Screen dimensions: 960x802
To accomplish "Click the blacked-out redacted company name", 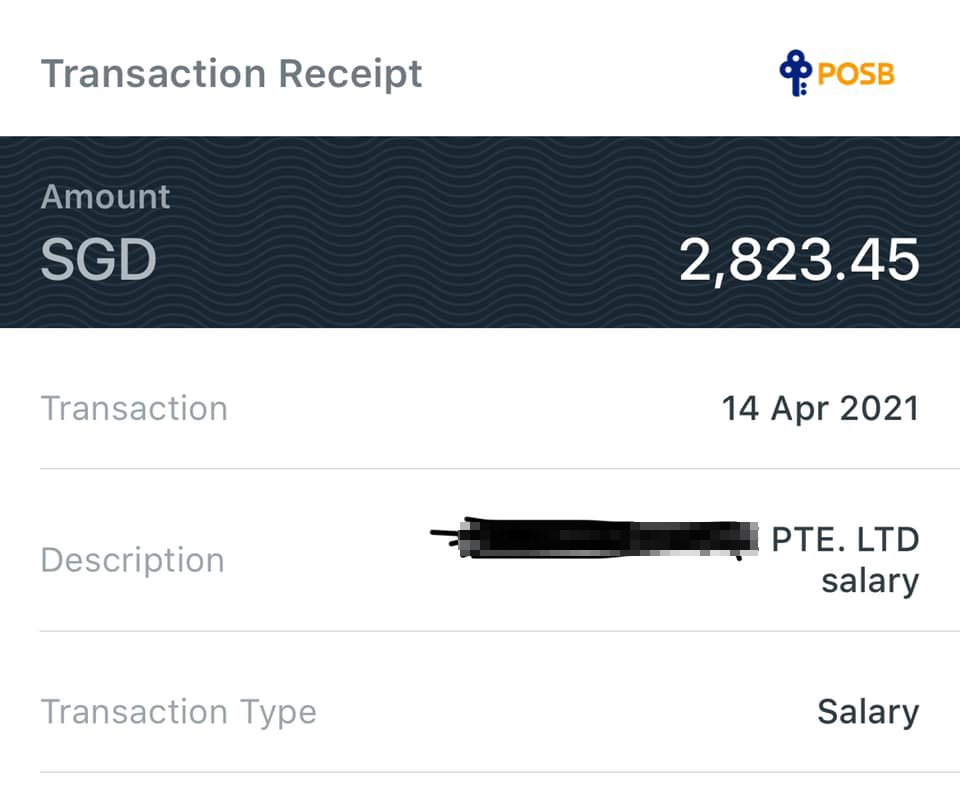I will click(x=600, y=540).
